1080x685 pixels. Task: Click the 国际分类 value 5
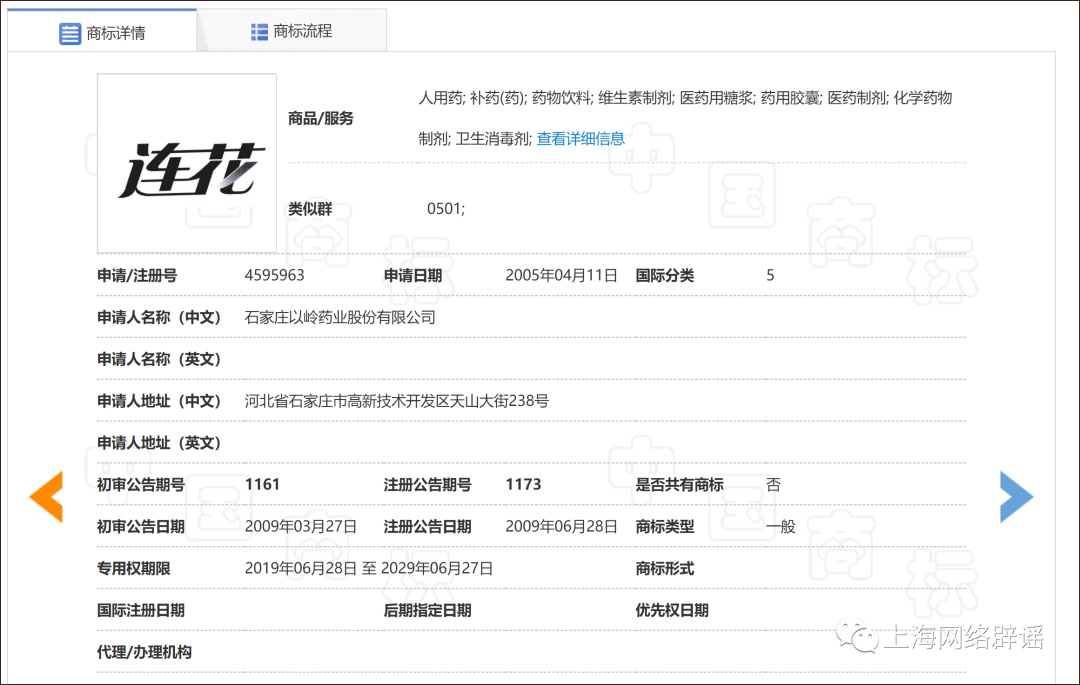770,275
